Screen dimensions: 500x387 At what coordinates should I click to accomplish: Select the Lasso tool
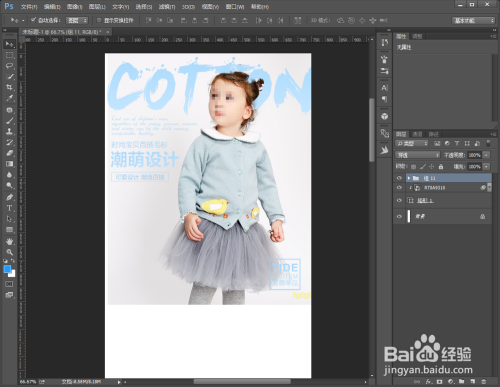(x=9, y=66)
